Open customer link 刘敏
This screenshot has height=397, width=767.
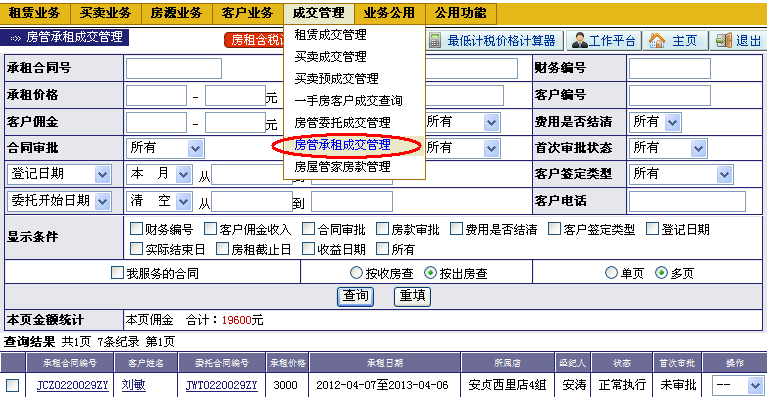click(x=134, y=385)
